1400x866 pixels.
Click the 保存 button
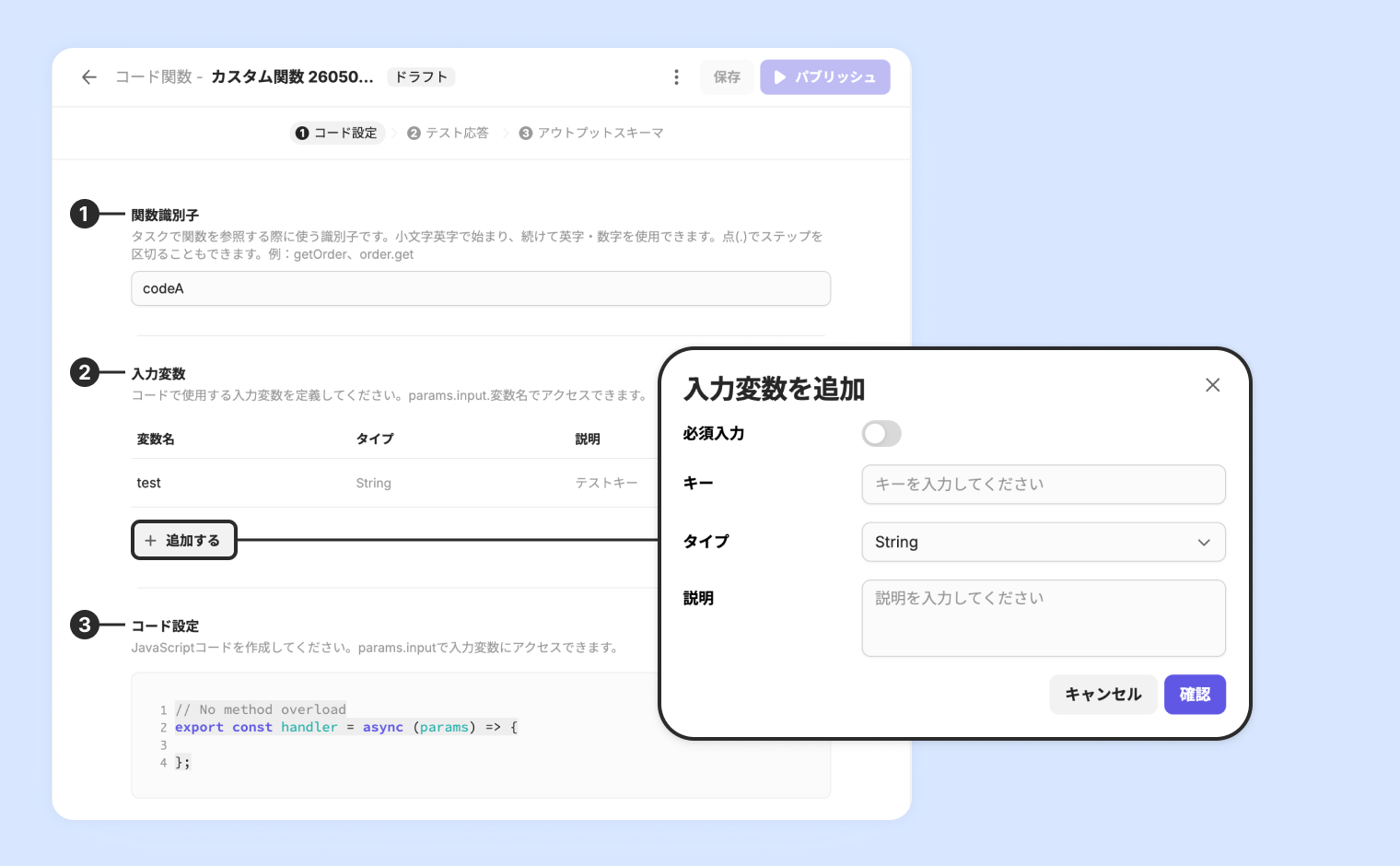tap(727, 77)
